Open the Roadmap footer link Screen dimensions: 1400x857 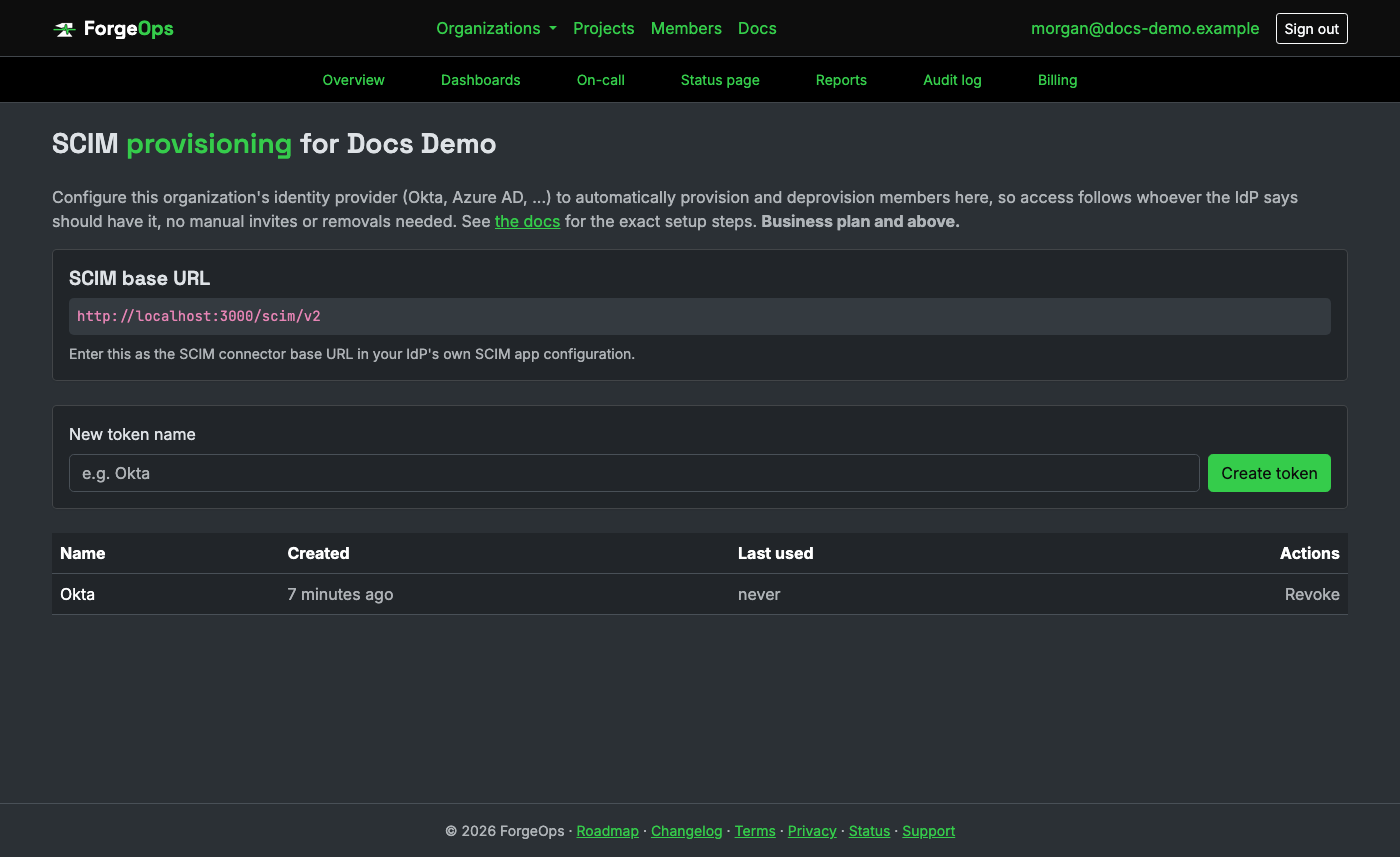[x=607, y=831]
